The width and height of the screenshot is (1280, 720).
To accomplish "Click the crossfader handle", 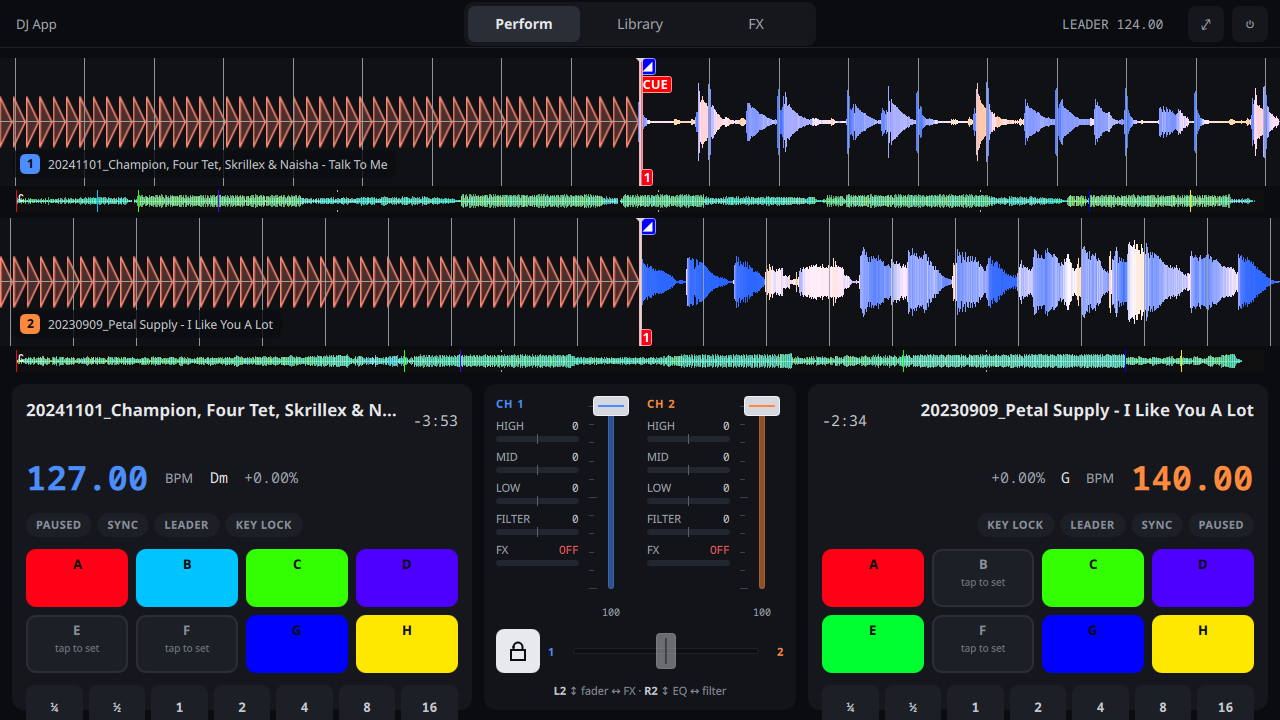I will (x=666, y=651).
